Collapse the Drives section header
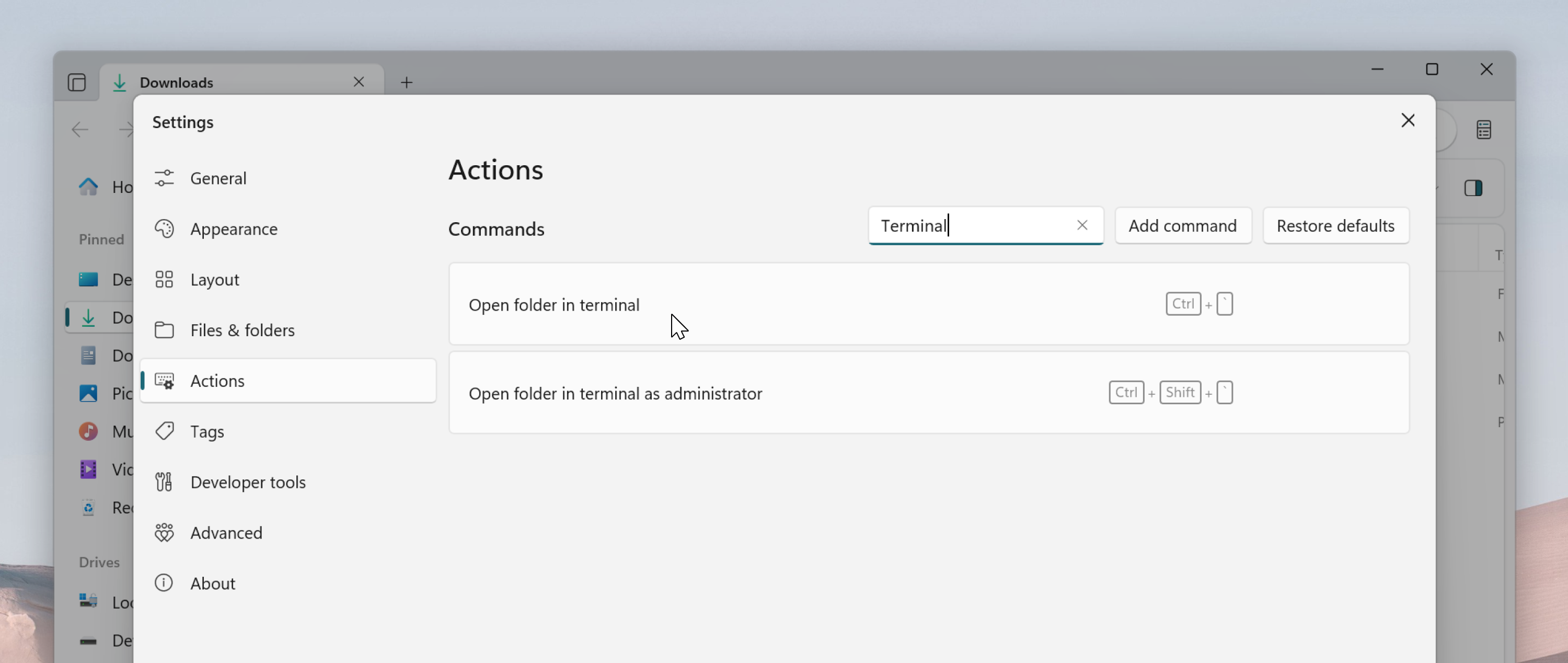Viewport: 1568px width, 663px height. pos(99,562)
